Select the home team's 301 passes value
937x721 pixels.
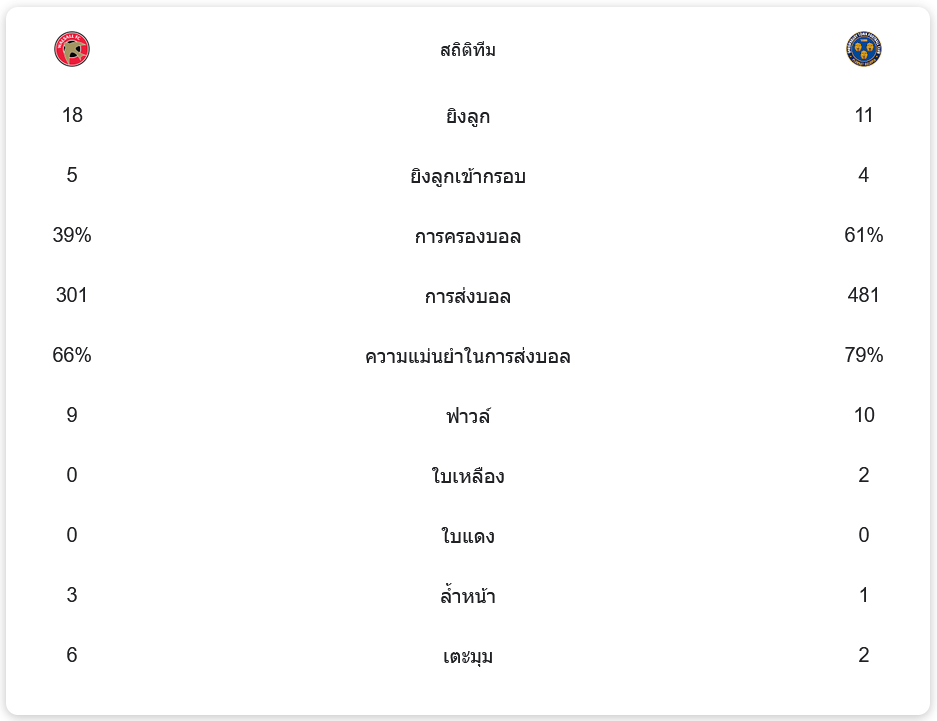click(x=72, y=295)
